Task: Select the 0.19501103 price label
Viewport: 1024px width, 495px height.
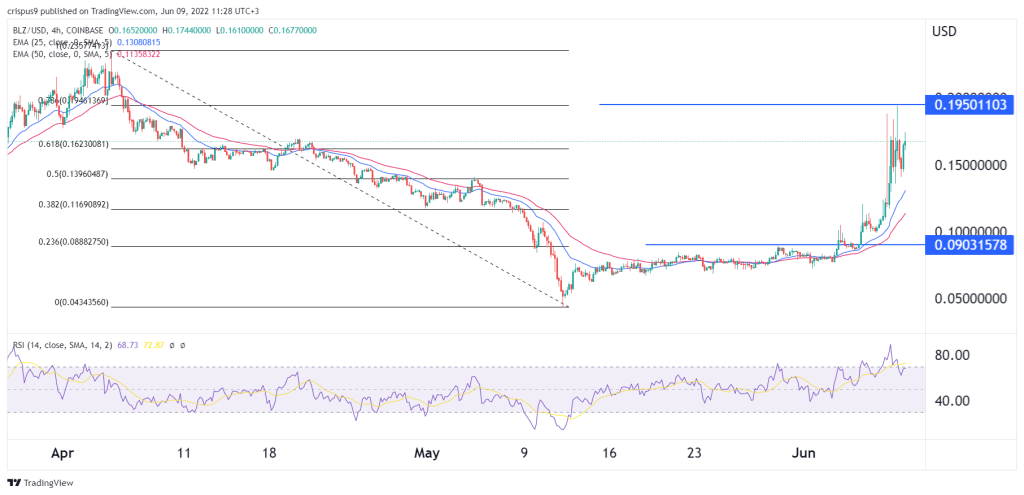Action: click(x=969, y=104)
